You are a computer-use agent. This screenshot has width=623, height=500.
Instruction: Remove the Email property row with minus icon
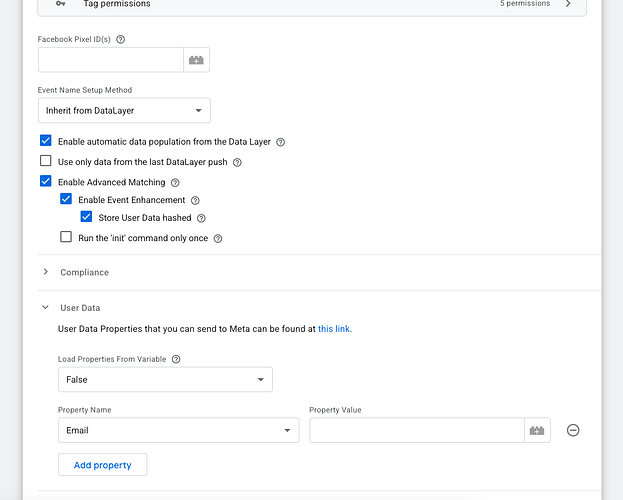[573, 430]
